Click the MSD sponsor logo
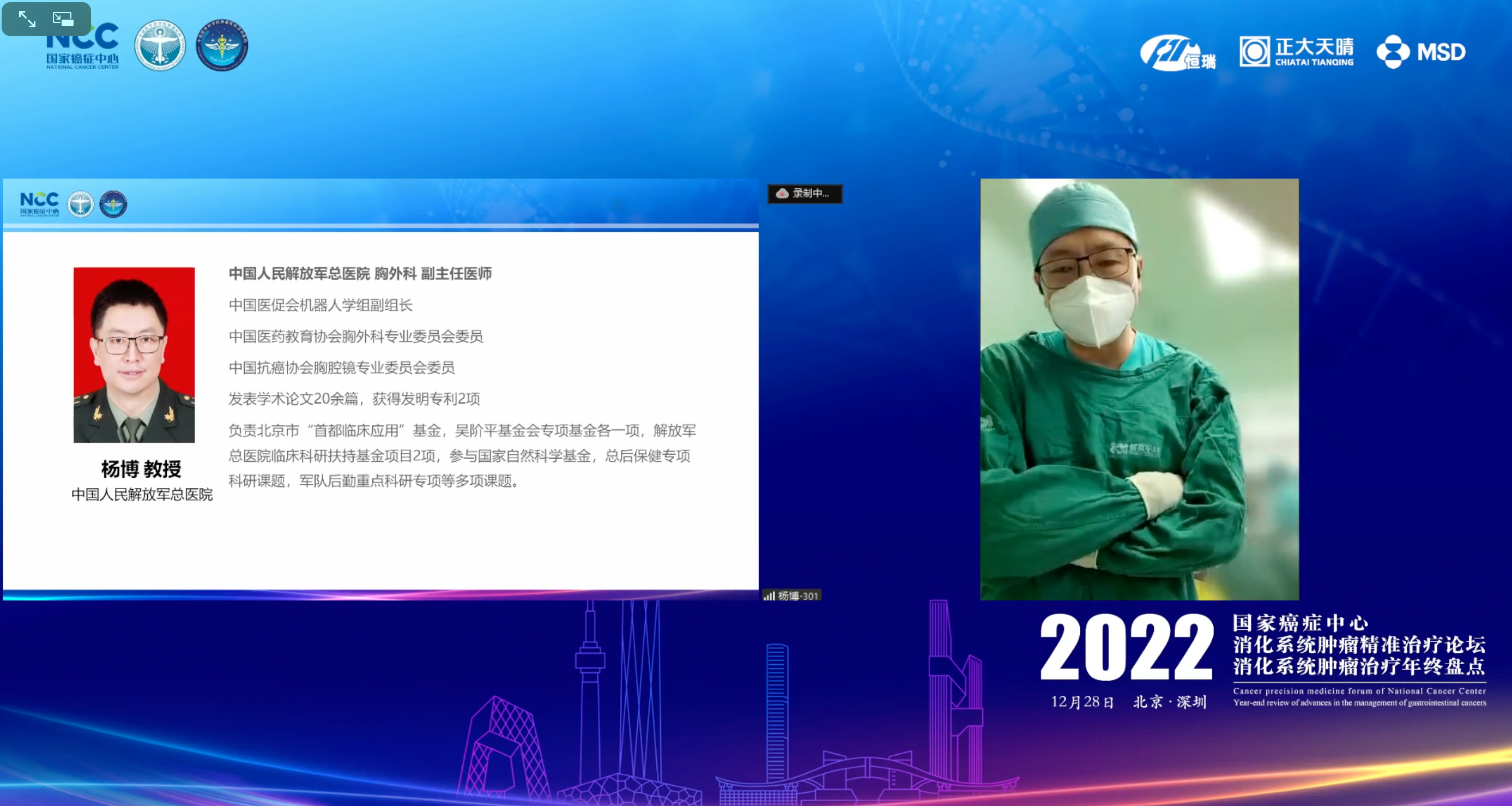The height and width of the screenshot is (806, 1512). point(1421,52)
